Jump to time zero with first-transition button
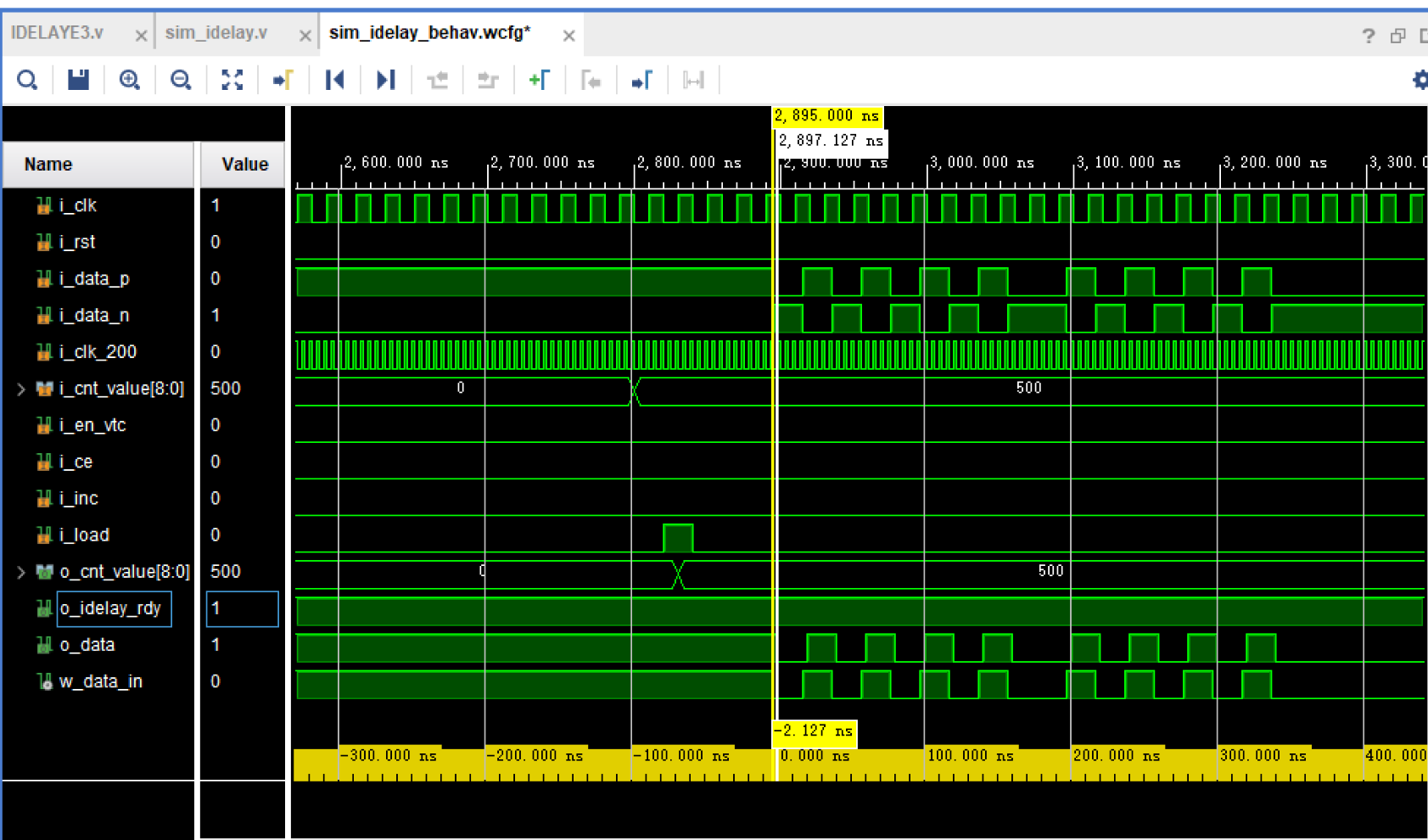 point(334,79)
